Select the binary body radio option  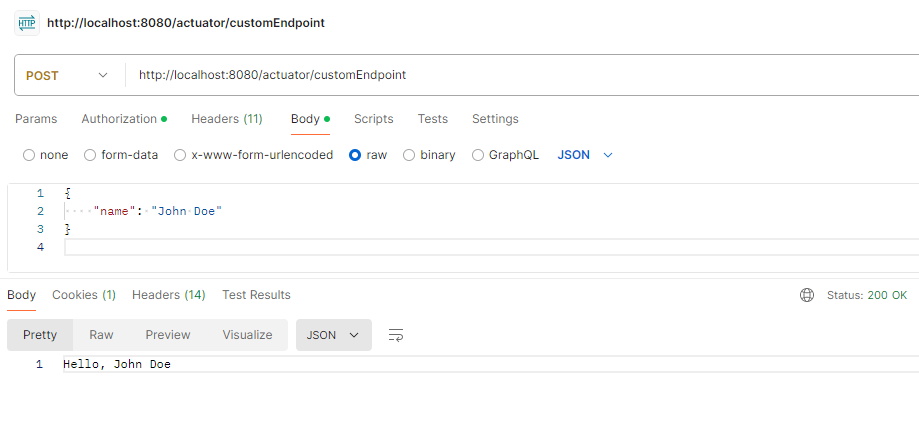pyautogui.click(x=409, y=155)
